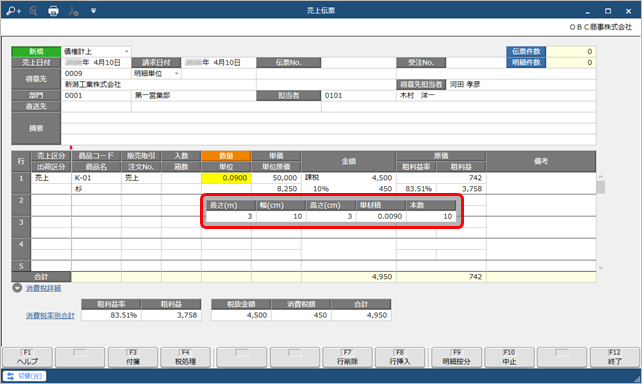
Task: Click the scroll-up arrow of detail grid
Action: (601, 177)
